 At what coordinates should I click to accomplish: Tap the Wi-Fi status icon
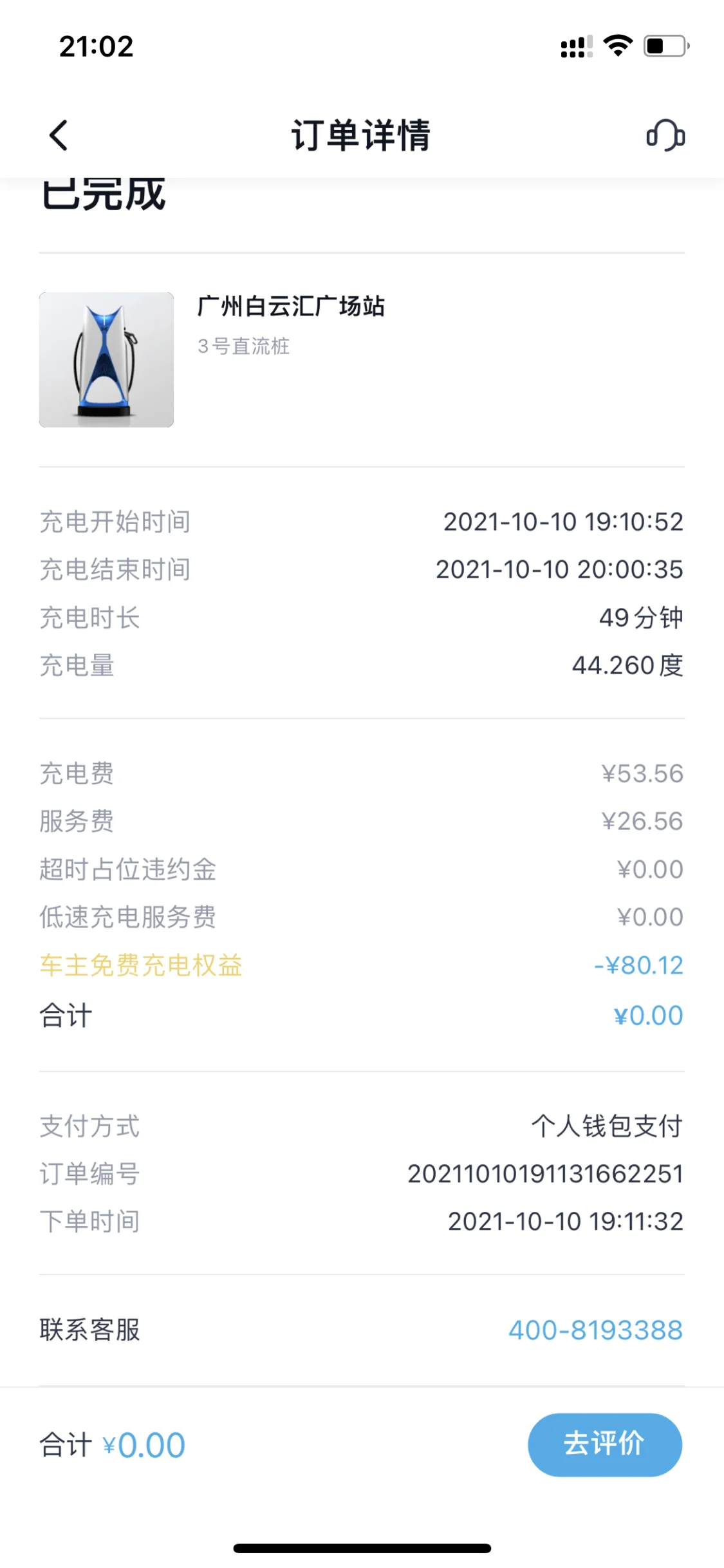pos(618,46)
